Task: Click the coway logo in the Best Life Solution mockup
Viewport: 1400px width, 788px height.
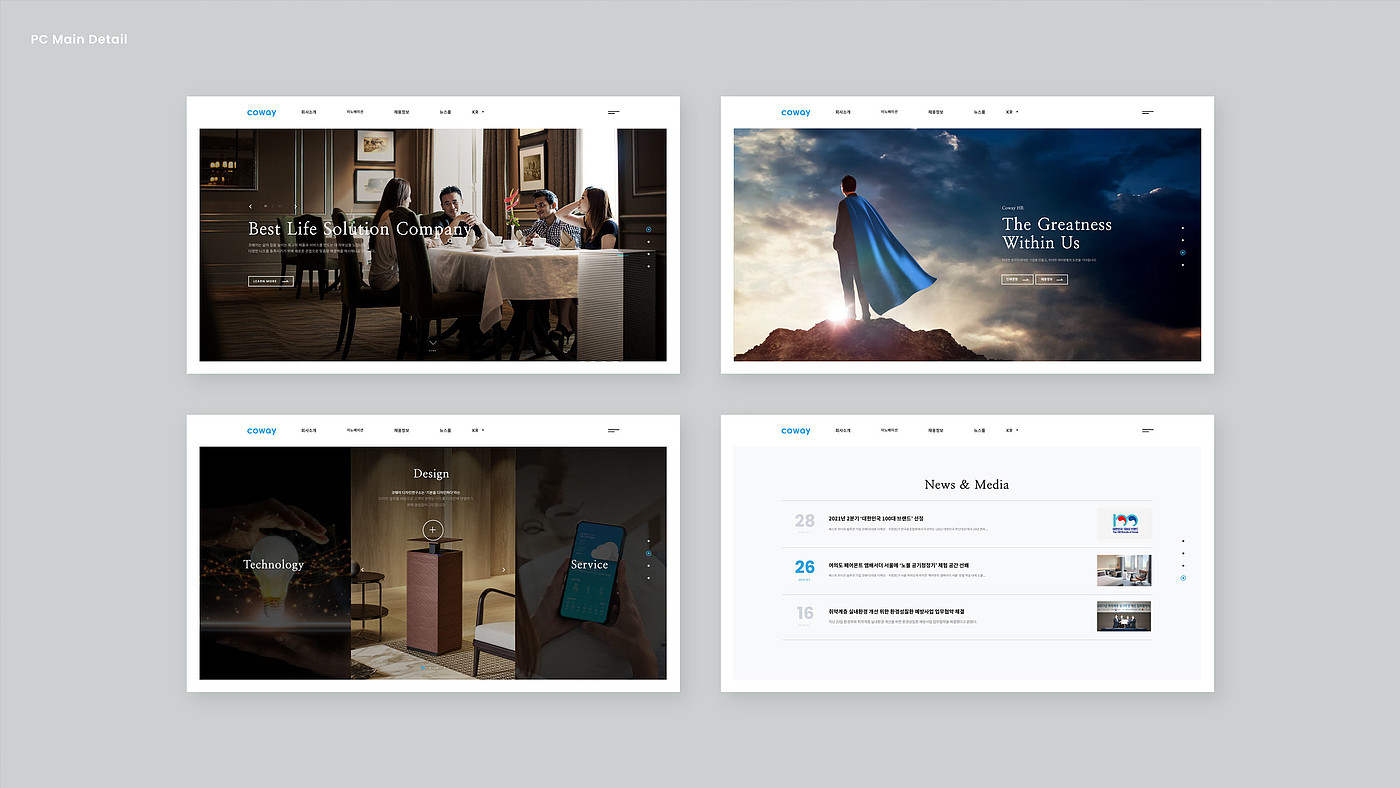Action: (262, 113)
